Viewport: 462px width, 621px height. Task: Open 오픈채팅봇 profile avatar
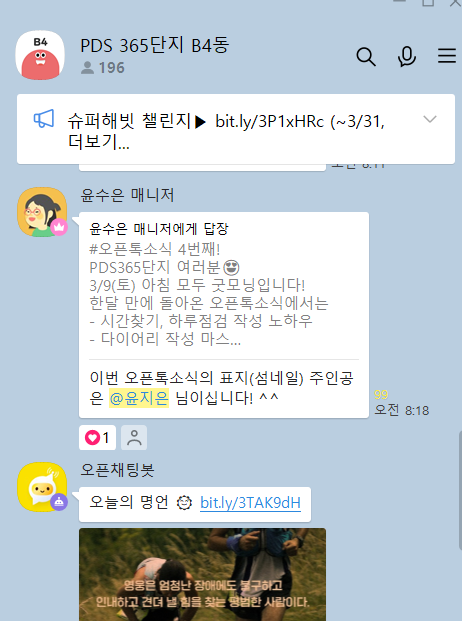coord(42,487)
